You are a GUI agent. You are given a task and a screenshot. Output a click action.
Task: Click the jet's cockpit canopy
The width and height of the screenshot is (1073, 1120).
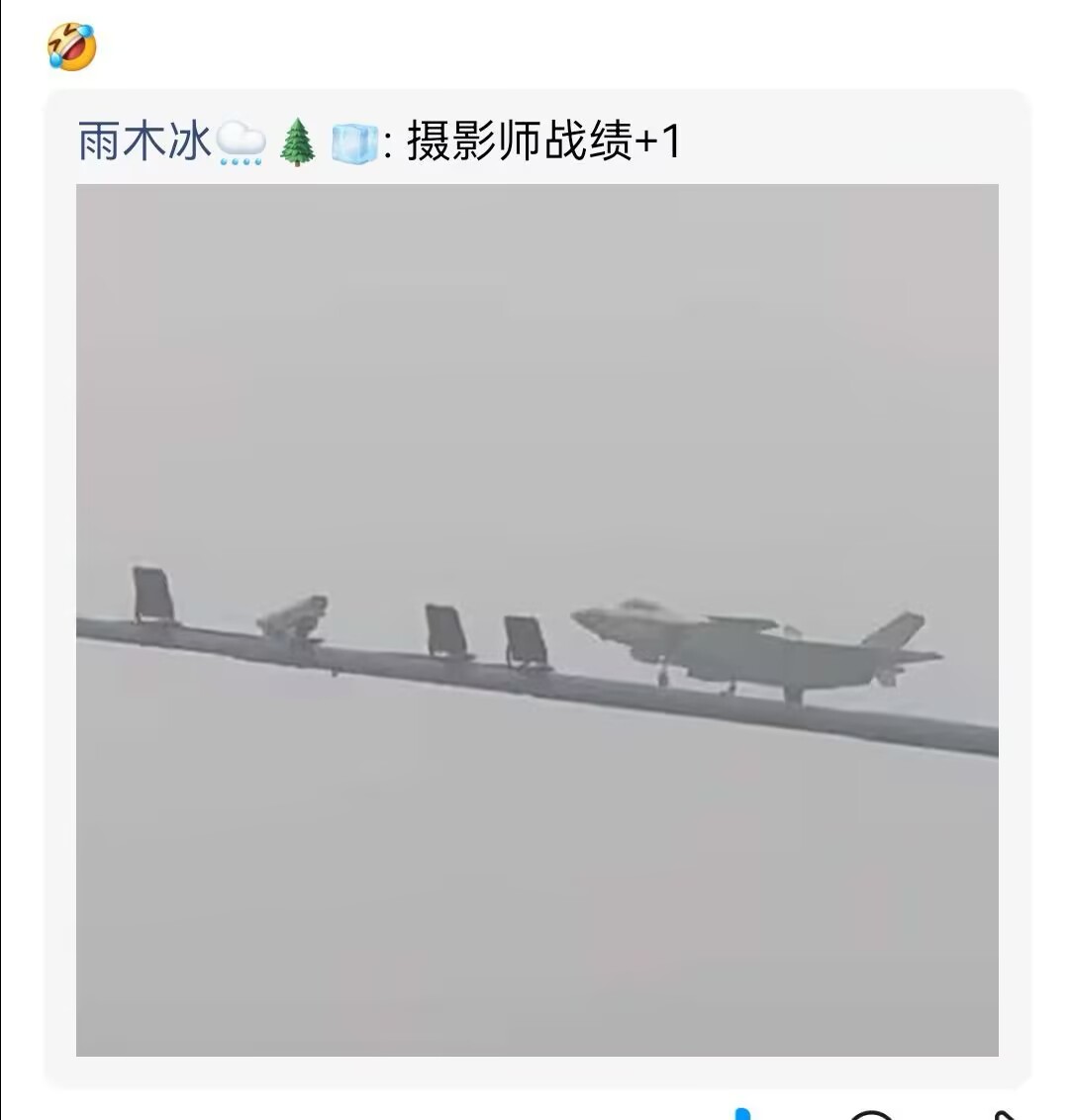pyautogui.click(x=640, y=606)
